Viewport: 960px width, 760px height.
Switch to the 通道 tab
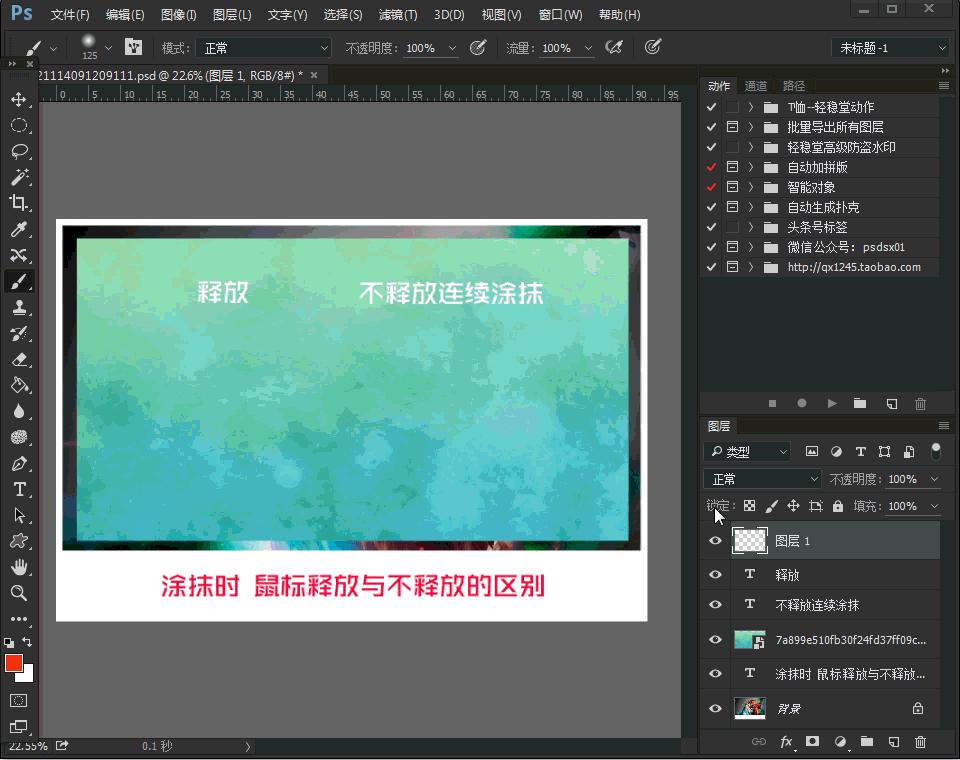coord(758,86)
